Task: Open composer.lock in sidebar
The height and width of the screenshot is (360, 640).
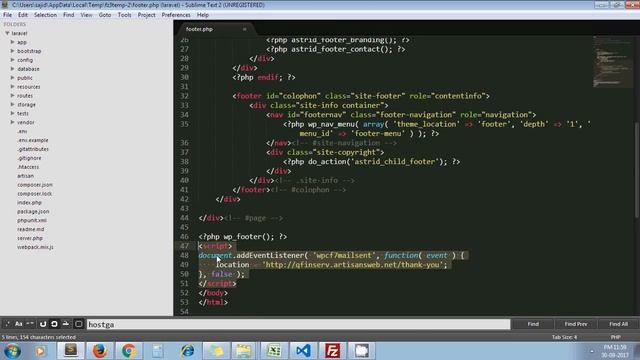Action: pyautogui.click(x=34, y=193)
